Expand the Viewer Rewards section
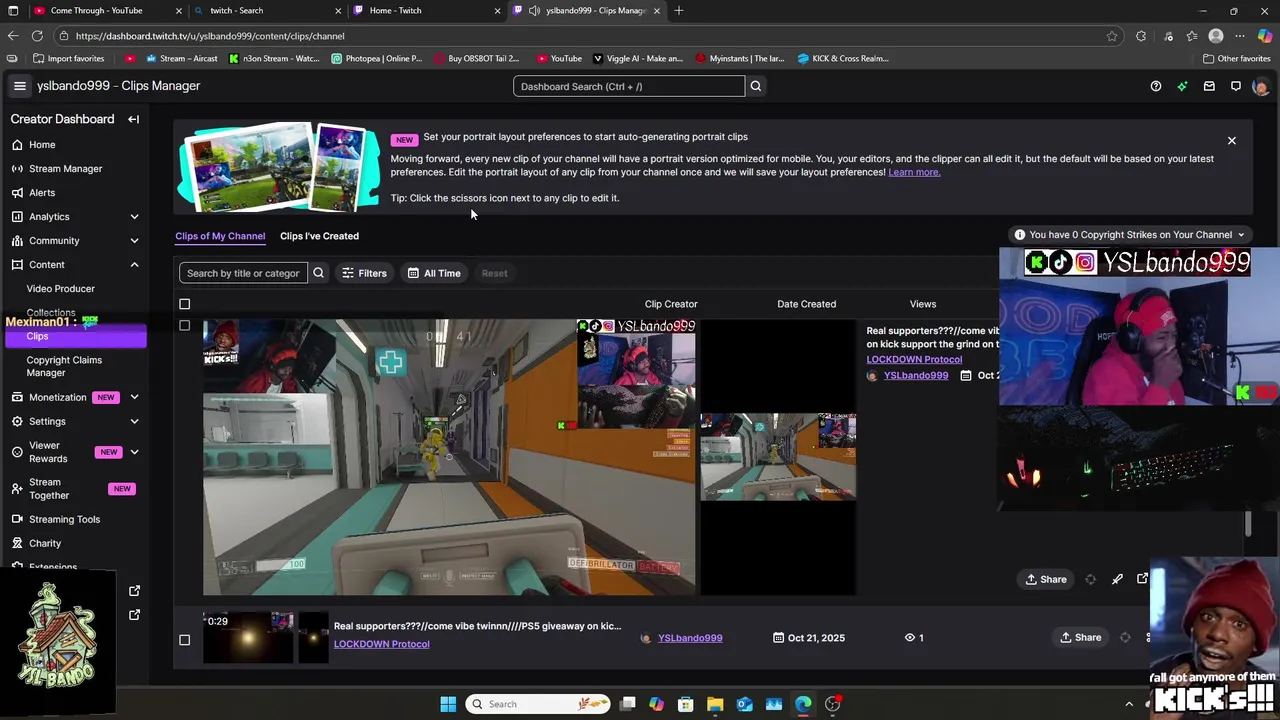The height and width of the screenshot is (720, 1280). [x=134, y=452]
